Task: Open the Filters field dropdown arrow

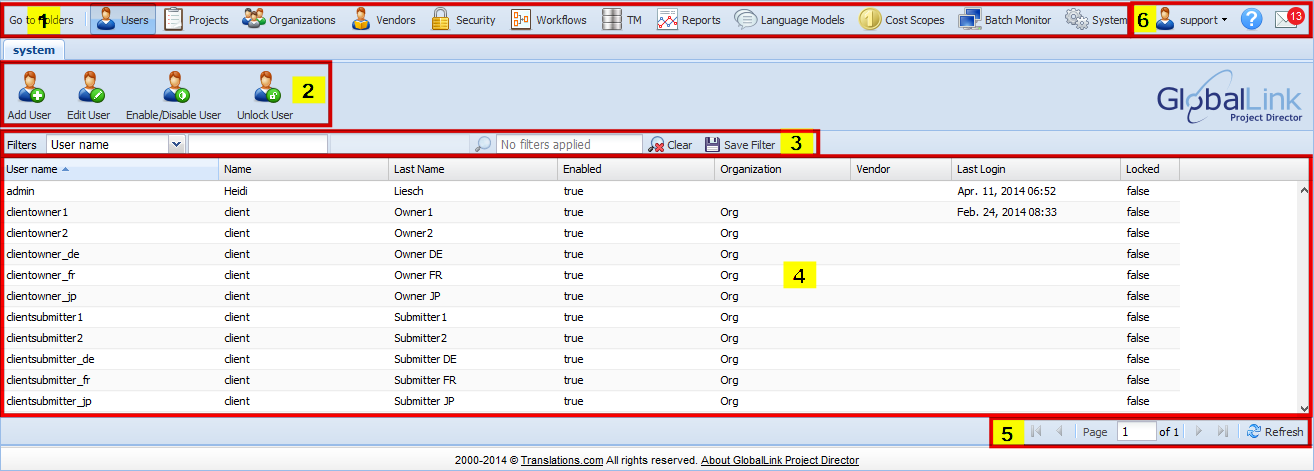Action: [177, 145]
